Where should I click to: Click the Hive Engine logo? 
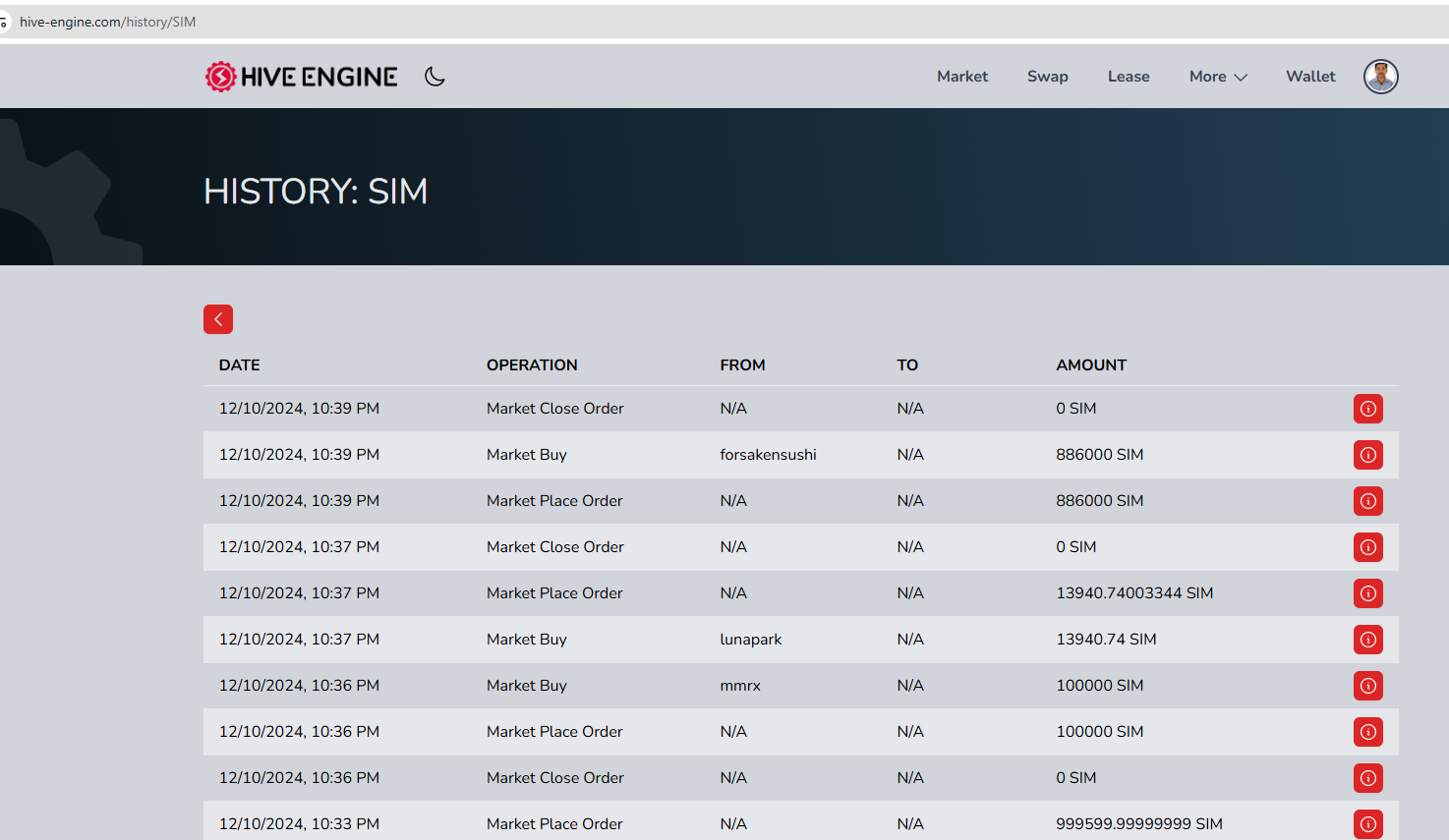pyautogui.click(x=301, y=77)
